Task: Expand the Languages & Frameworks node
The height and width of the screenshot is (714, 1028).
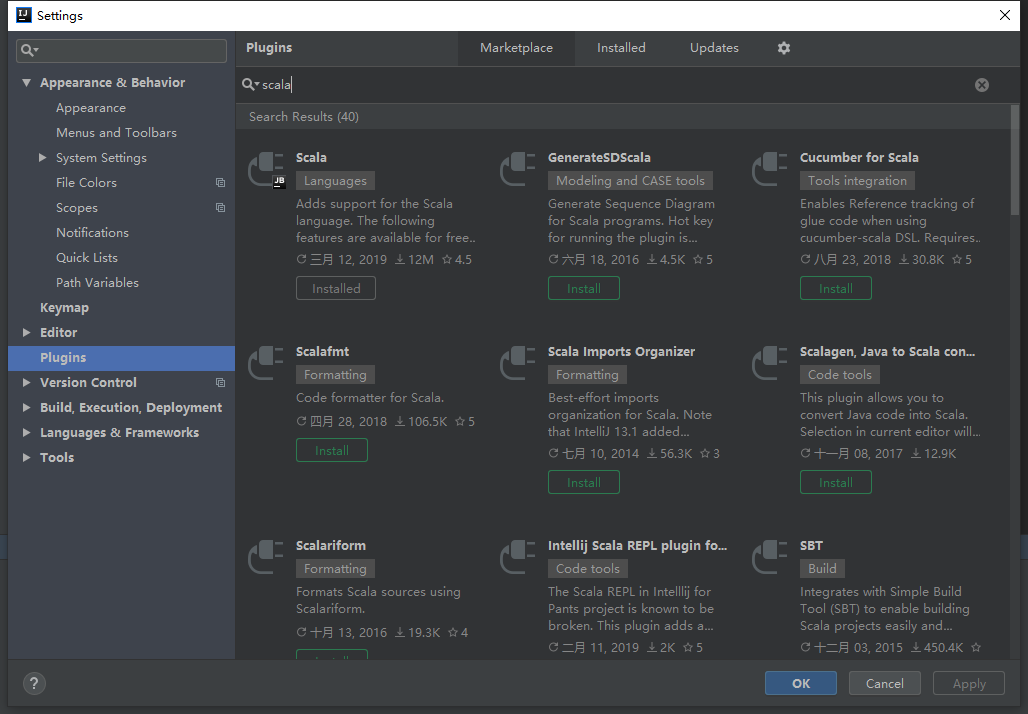Action: (x=26, y=432)
